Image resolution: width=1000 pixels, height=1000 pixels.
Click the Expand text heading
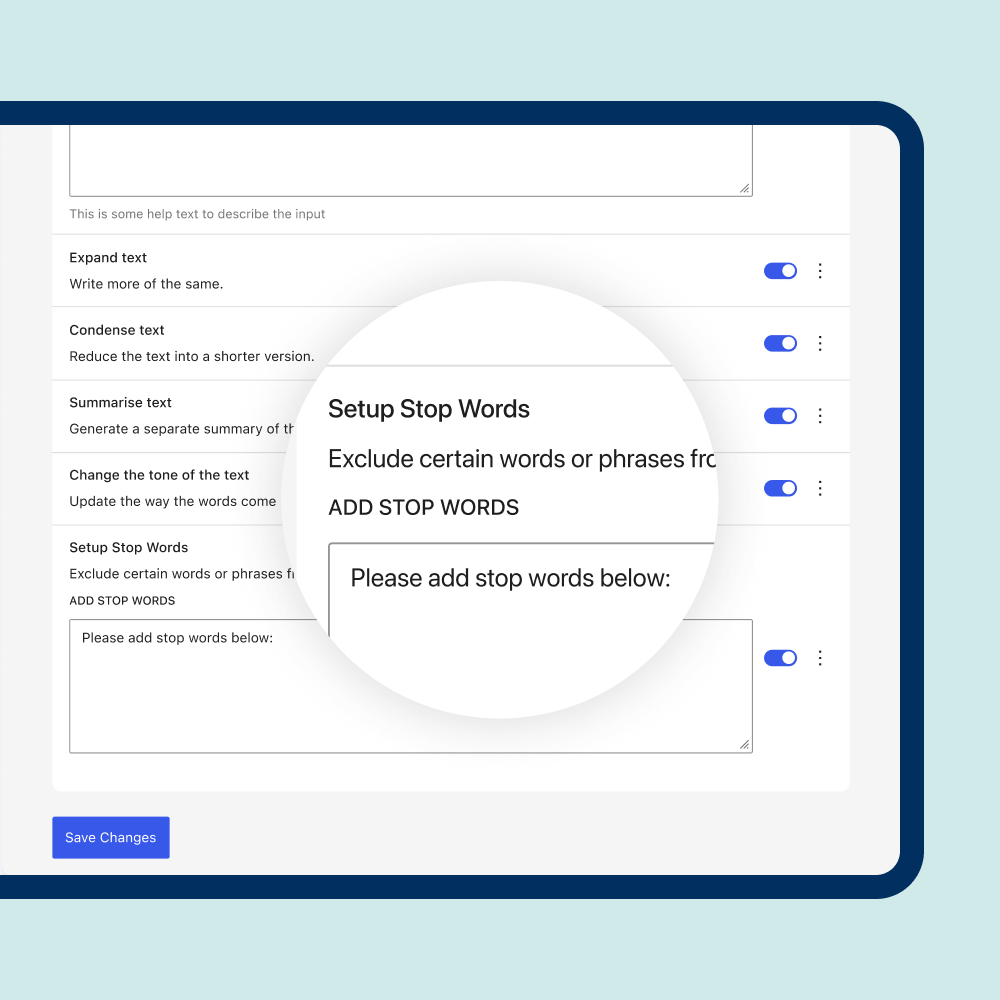[x=108, y=258]
